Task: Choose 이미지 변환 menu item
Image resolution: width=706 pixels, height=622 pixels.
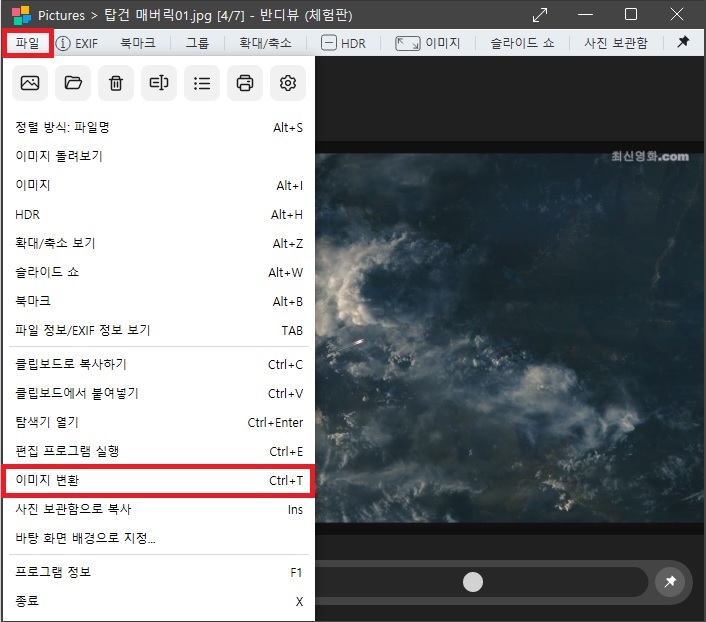Action: click(158, 481)
